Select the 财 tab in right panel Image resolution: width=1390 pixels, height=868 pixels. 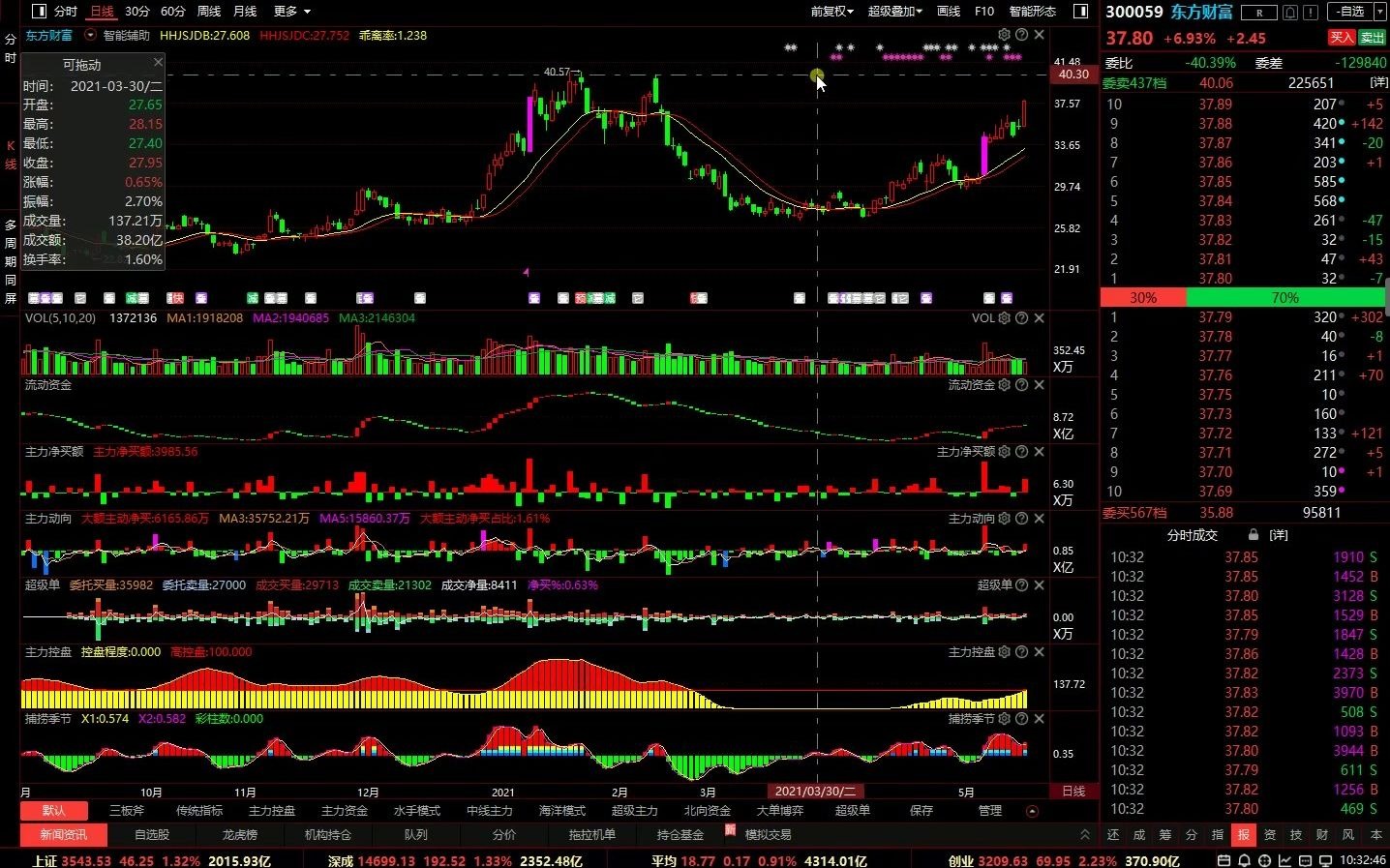click(1322, 834)
